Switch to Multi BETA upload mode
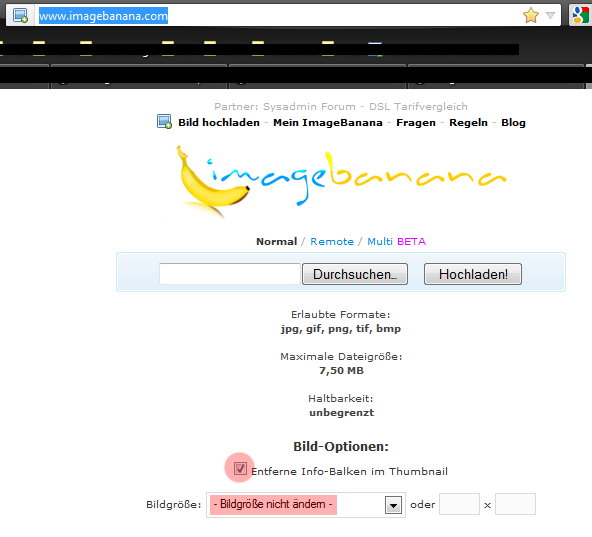Image resolution: width=592 pixels, height=537 pixels. click(396, 241)
